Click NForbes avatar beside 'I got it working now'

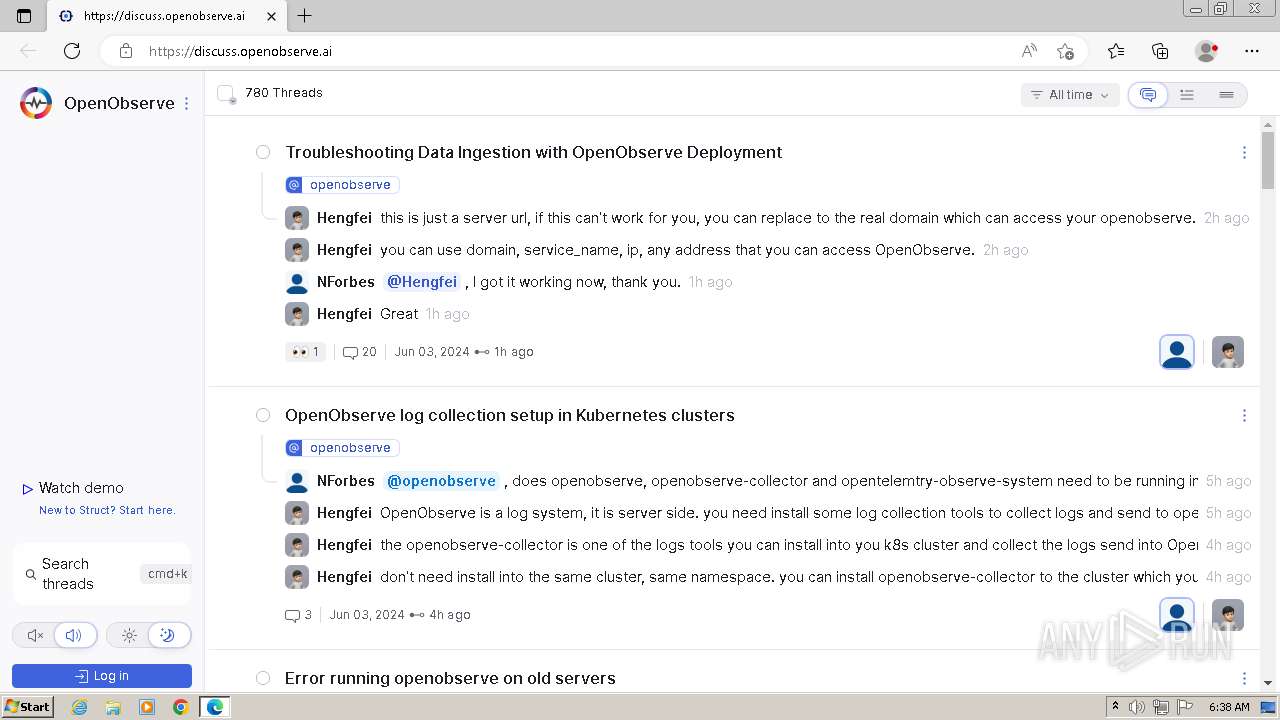[297, 282]
